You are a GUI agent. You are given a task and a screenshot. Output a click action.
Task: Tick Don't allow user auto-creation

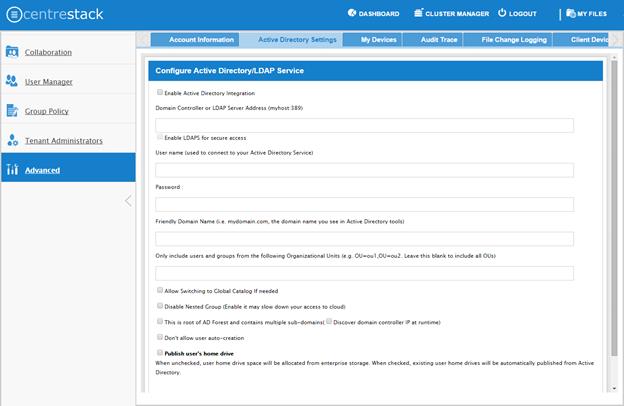160,338
